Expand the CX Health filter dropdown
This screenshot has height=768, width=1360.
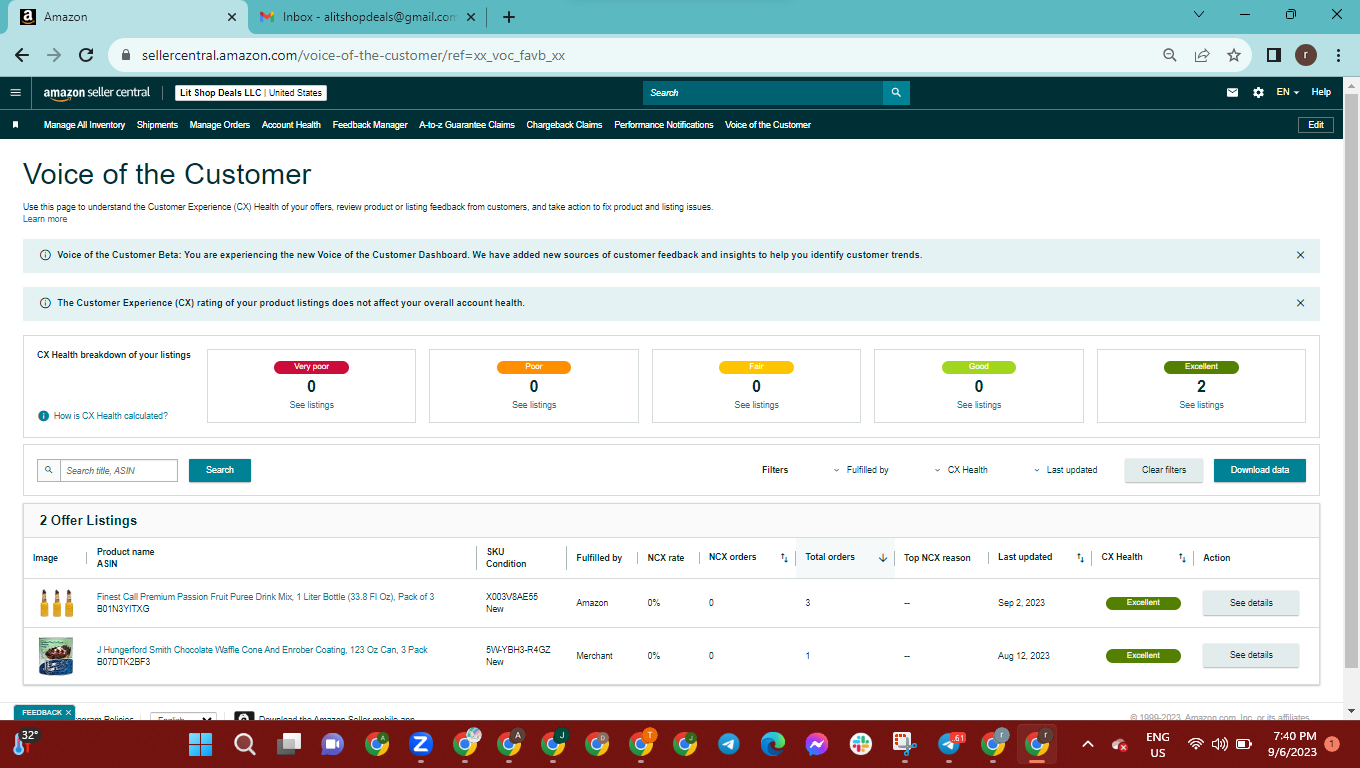point(961,470)
